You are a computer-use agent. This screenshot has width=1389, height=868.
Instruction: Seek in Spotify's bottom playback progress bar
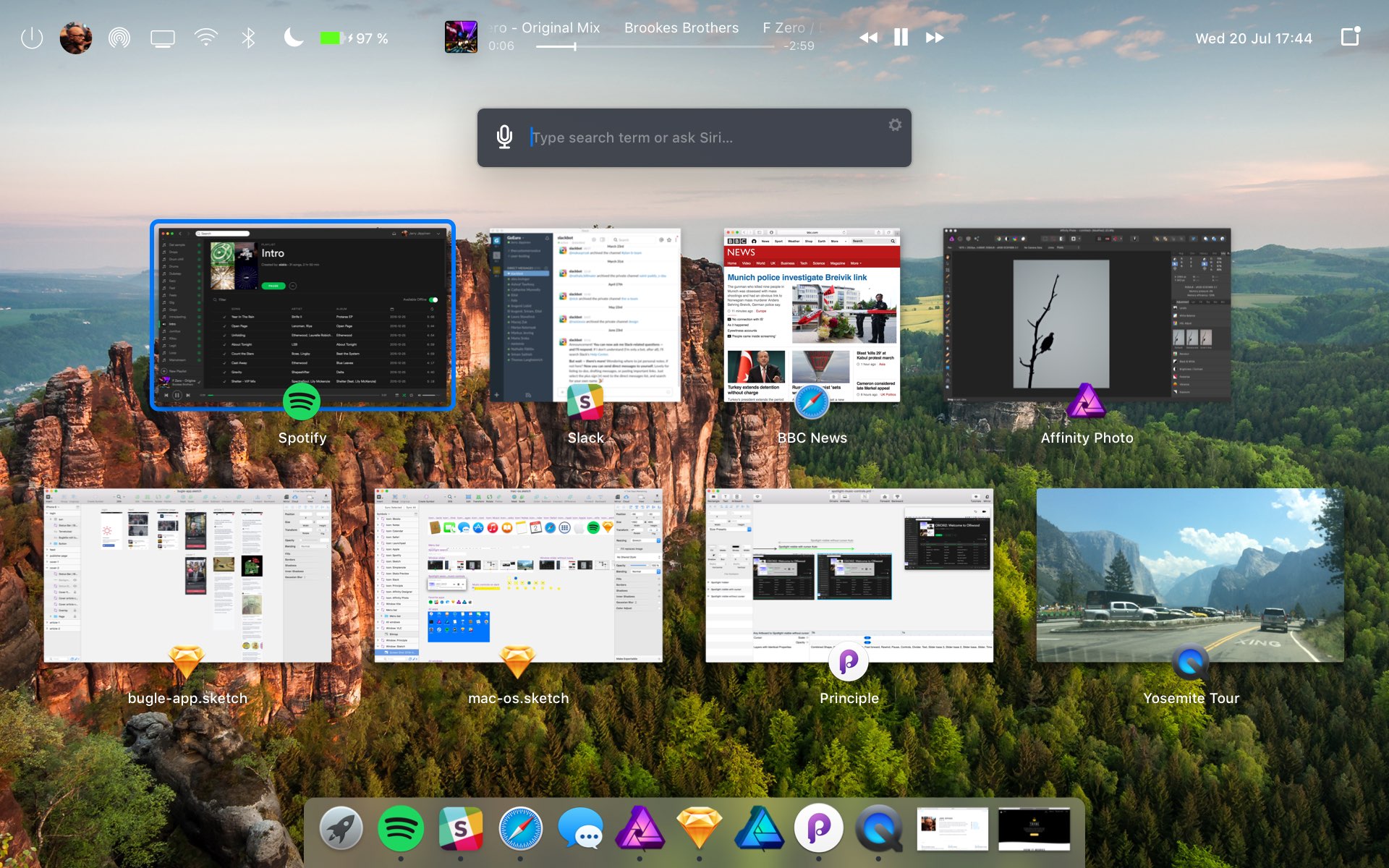click(293, 395)
